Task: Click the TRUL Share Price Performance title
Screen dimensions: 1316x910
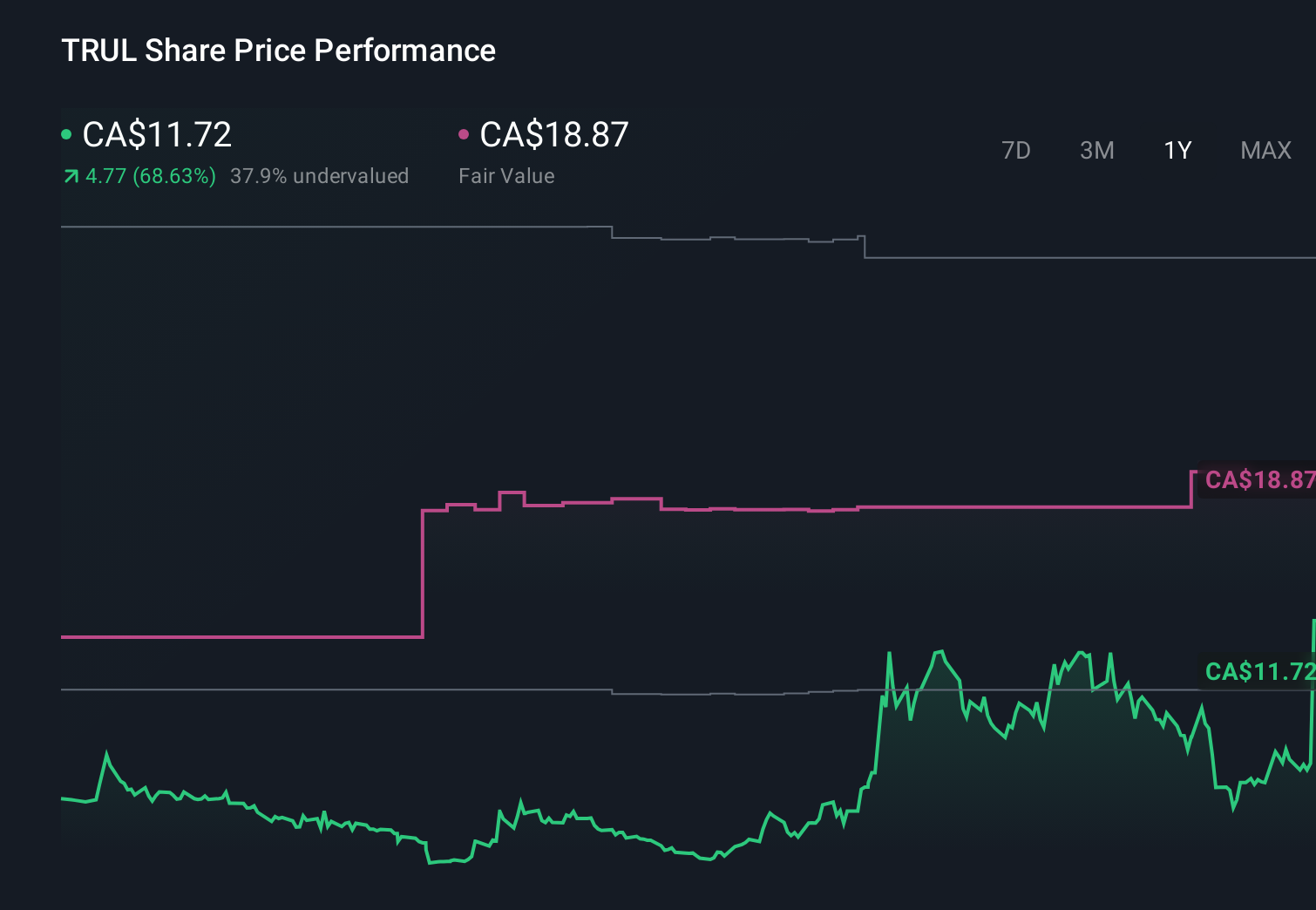Action: pos(278,51)
